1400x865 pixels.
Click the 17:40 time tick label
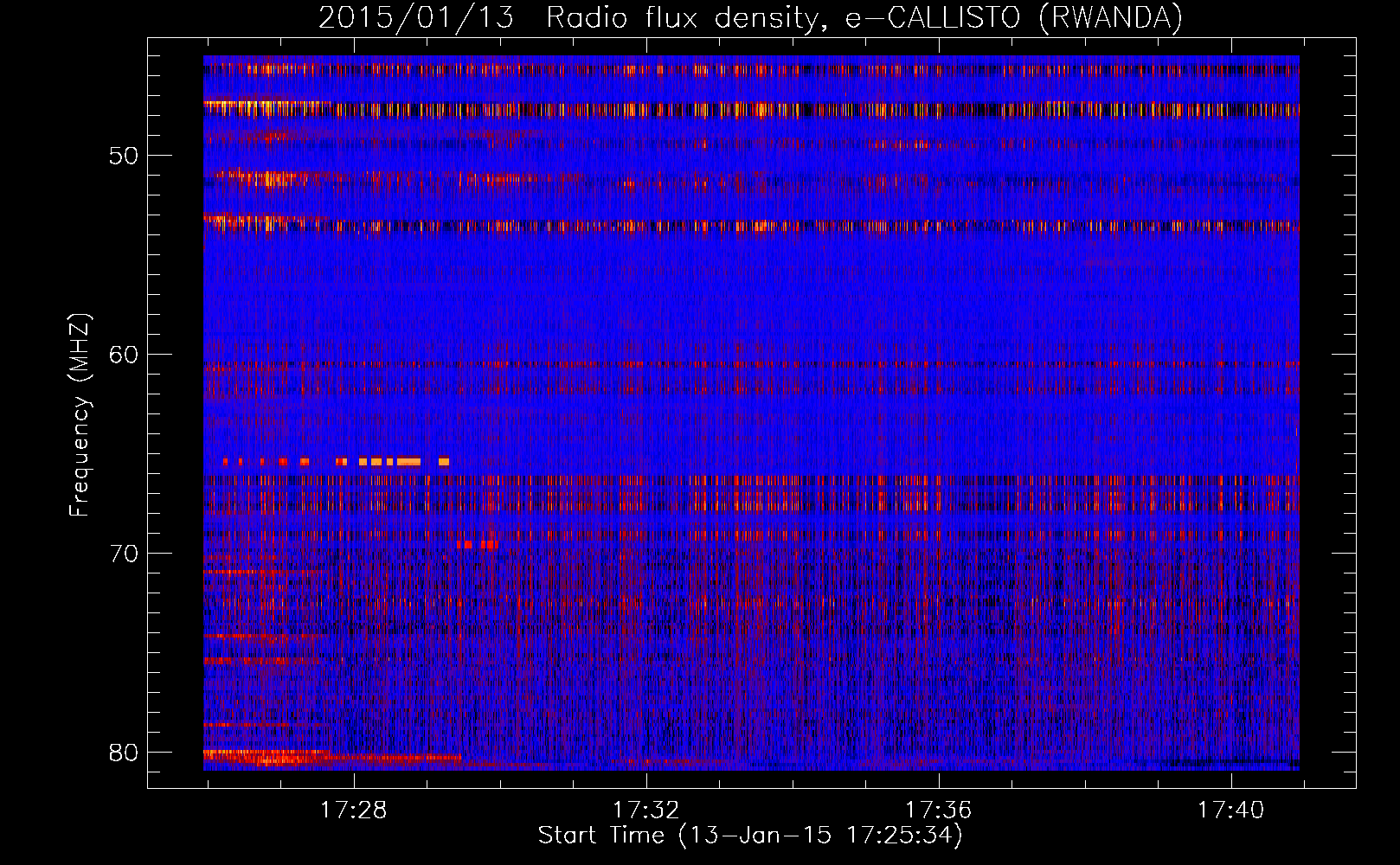coord(1230,811)
